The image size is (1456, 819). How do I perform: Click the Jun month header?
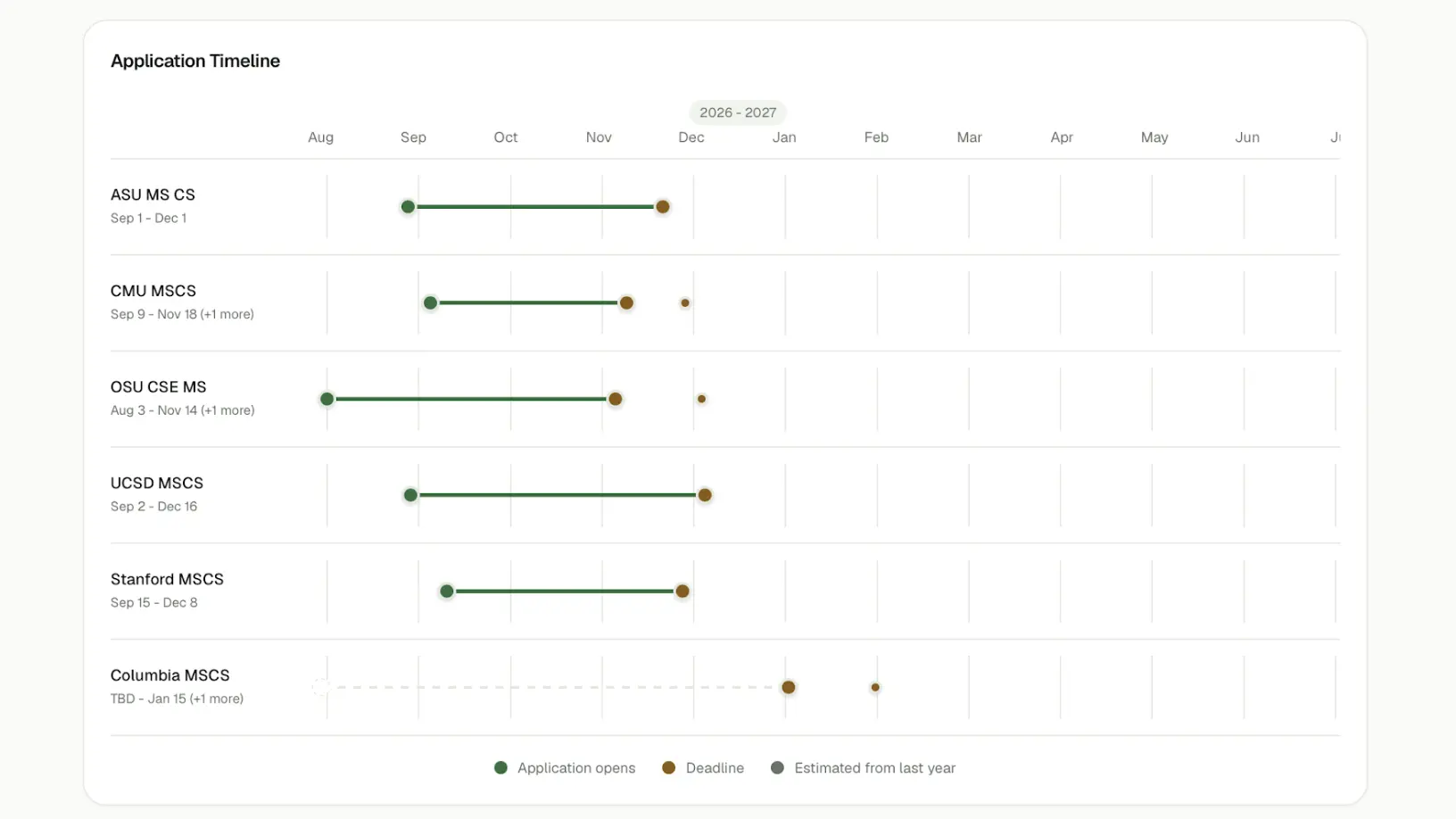[1247, 137]
